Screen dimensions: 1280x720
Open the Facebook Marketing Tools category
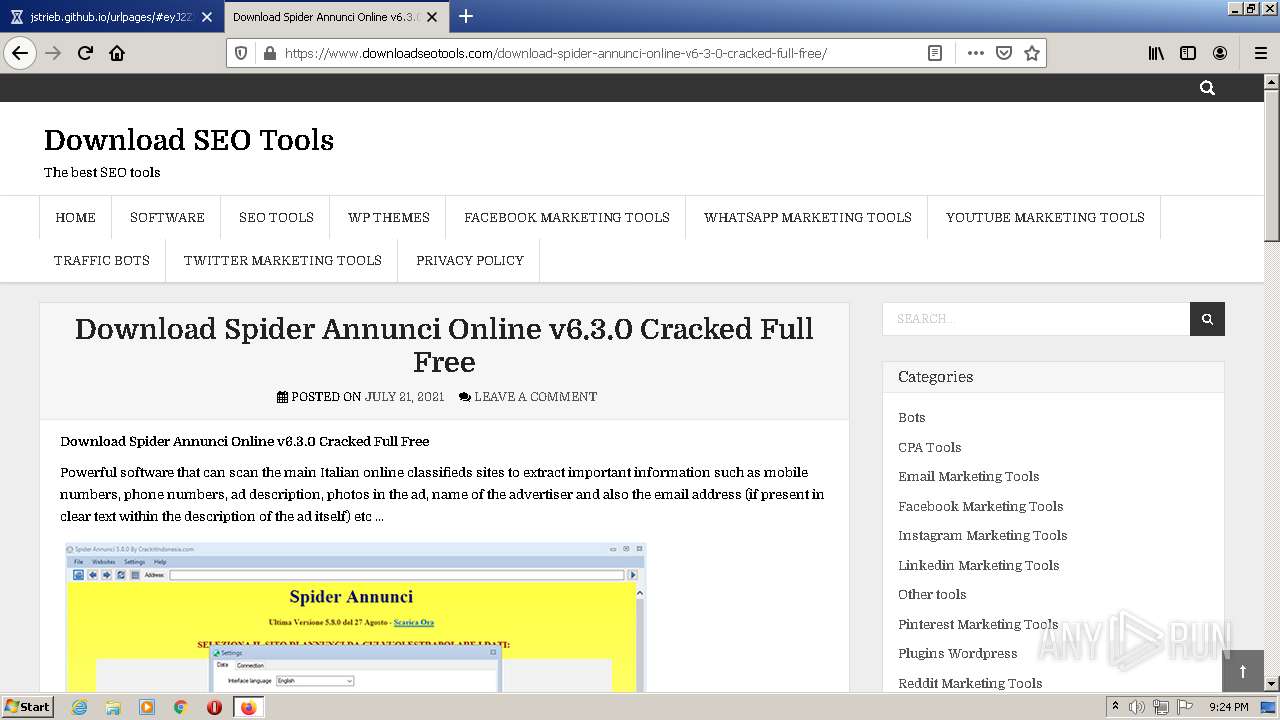click(981, 506)
